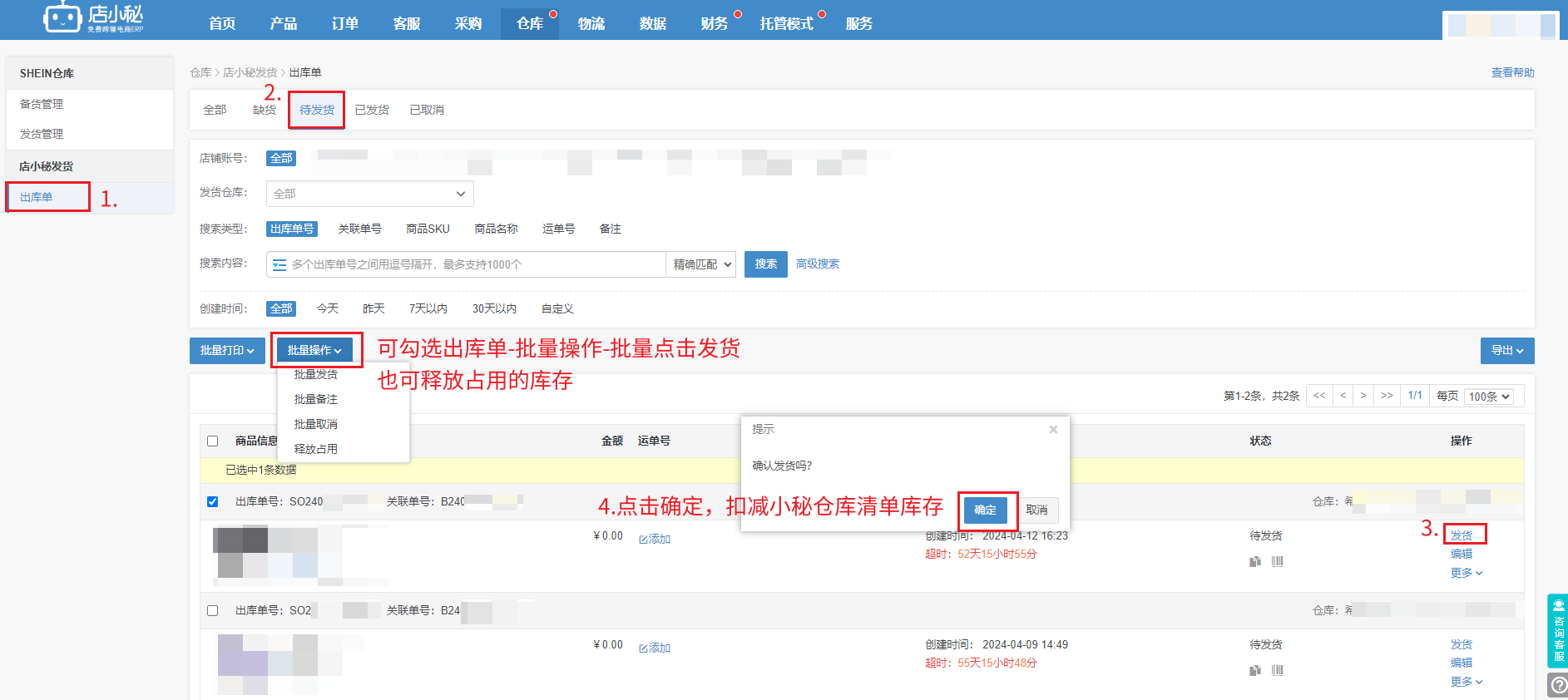Click the list icon in the search content field
Screen dimensions: 1568x700
(279, 264)
